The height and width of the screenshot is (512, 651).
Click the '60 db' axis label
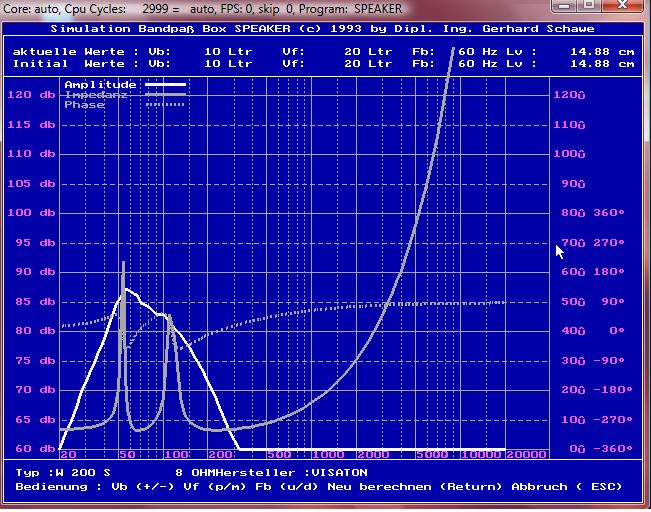[x=35, y=448]
